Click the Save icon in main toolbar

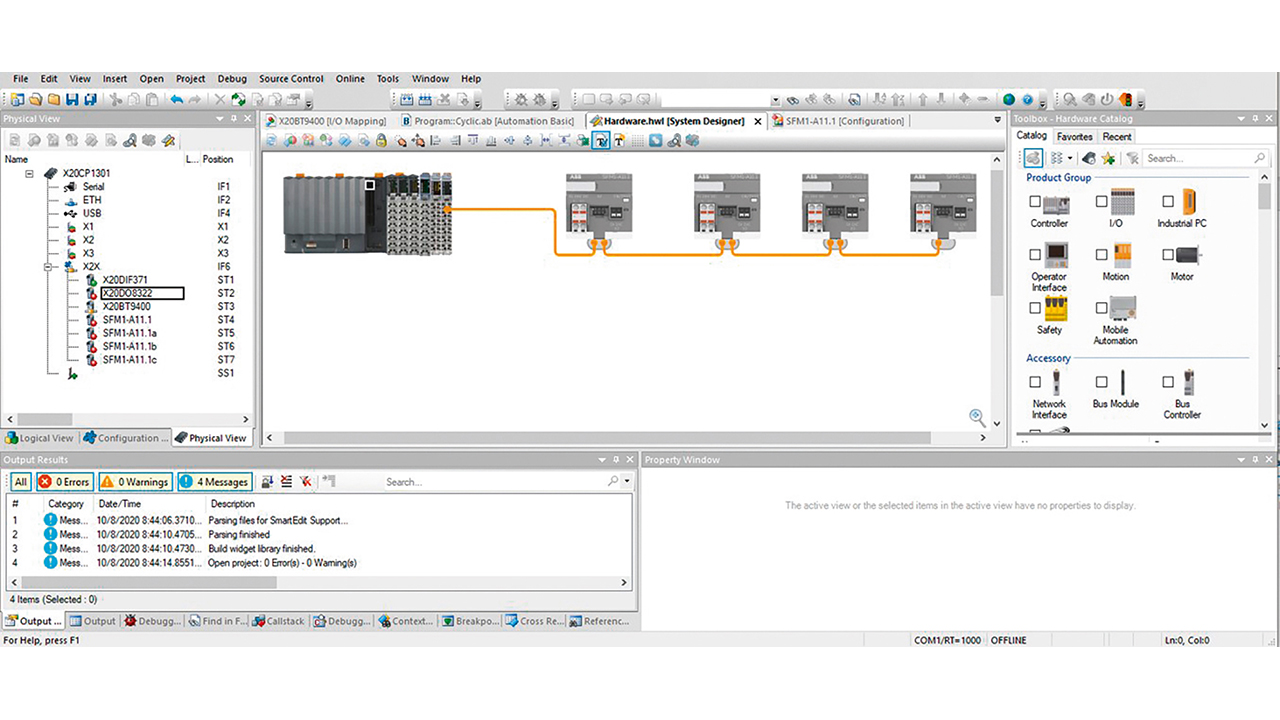[72, 100]
